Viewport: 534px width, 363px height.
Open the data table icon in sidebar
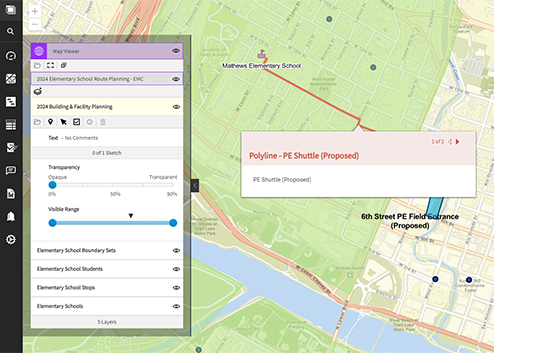[11, 125]
